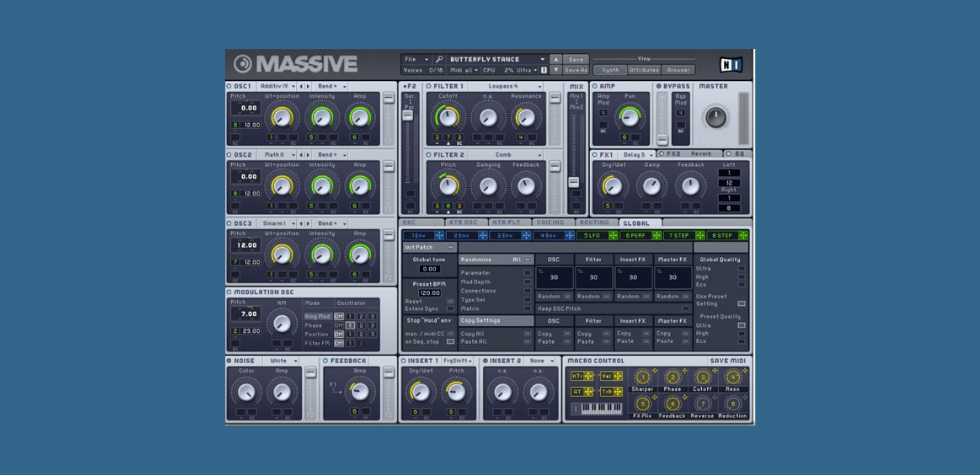The width and height of the screenshot is (980, 475).
Task: Click the macro keyboard icon
Action: click(x=597, y=409)
